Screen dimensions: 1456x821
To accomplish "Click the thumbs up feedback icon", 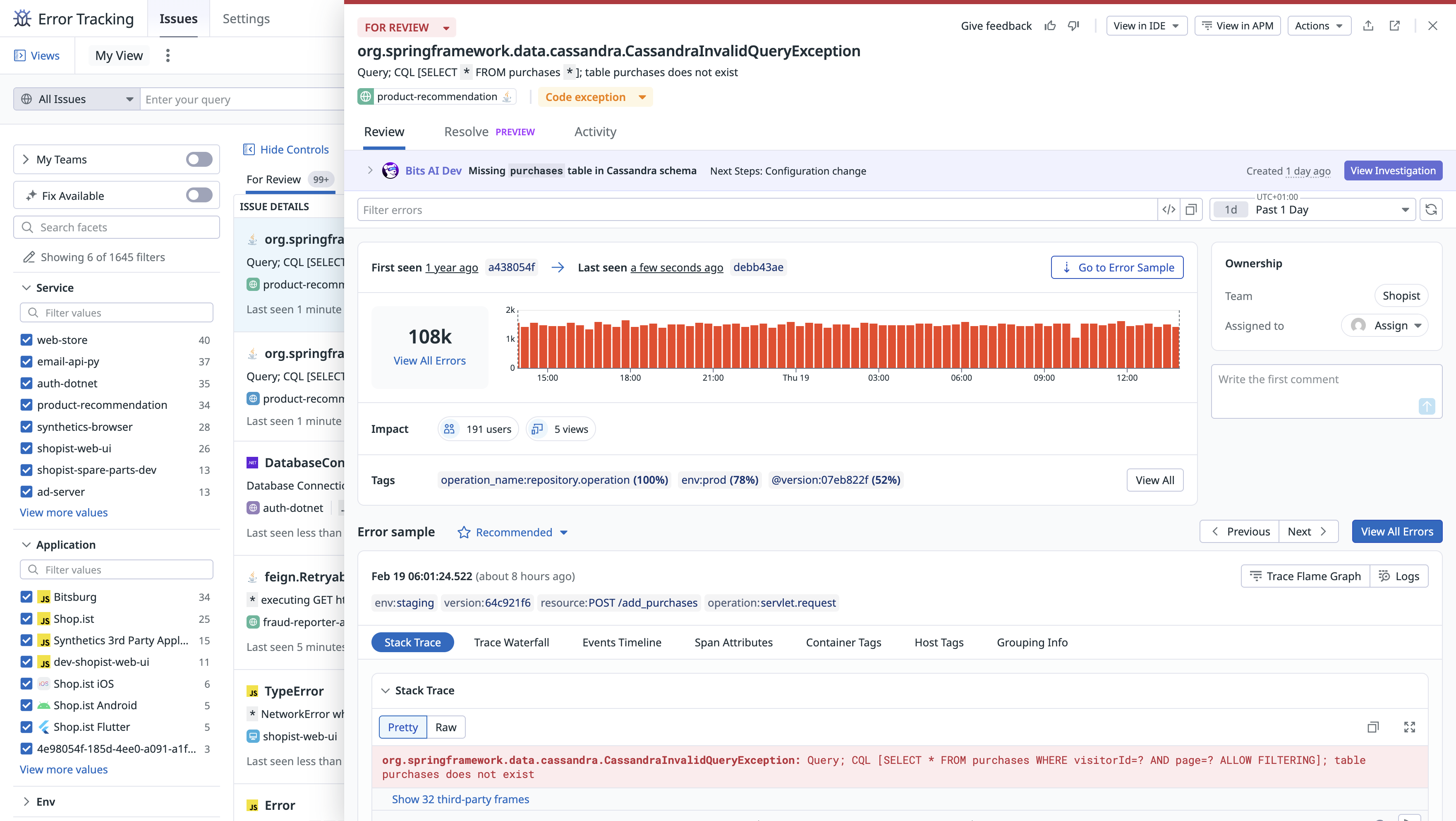I will click(x=1050, y=25).
